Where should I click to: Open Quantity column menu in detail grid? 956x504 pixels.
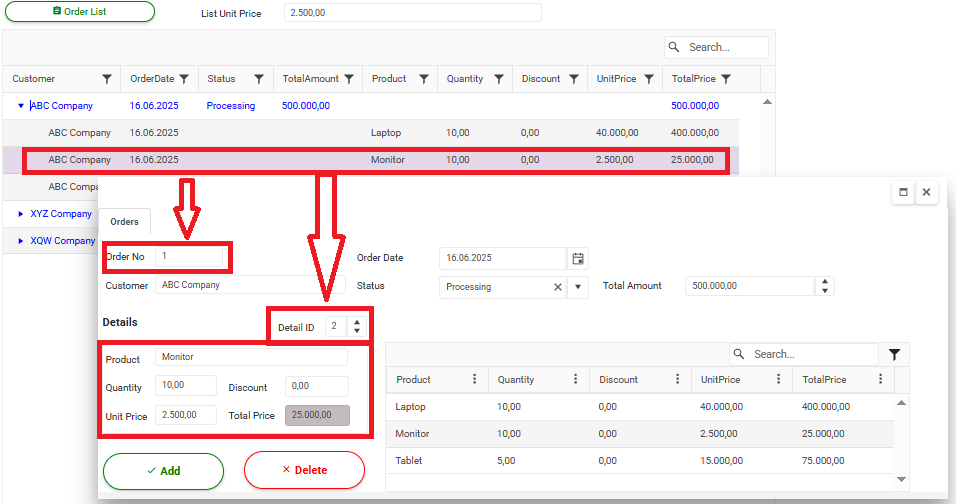576,379
